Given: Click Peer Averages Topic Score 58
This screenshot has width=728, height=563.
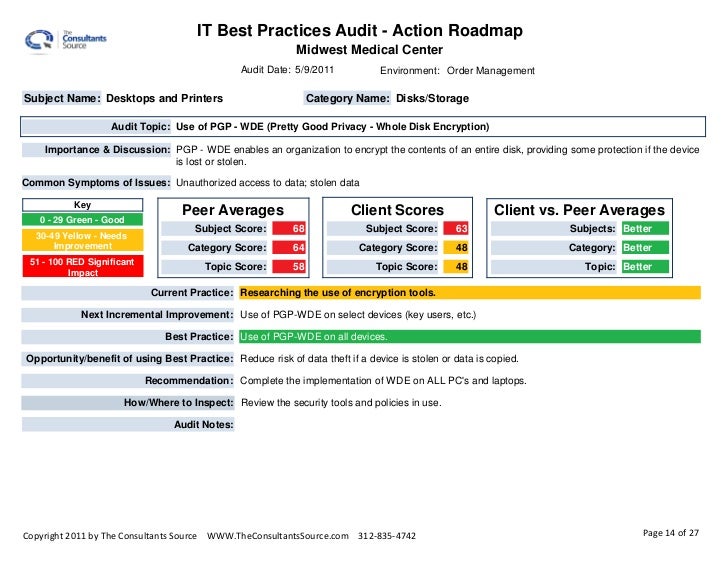Looking at the screenshot, I should click(289, 266).
